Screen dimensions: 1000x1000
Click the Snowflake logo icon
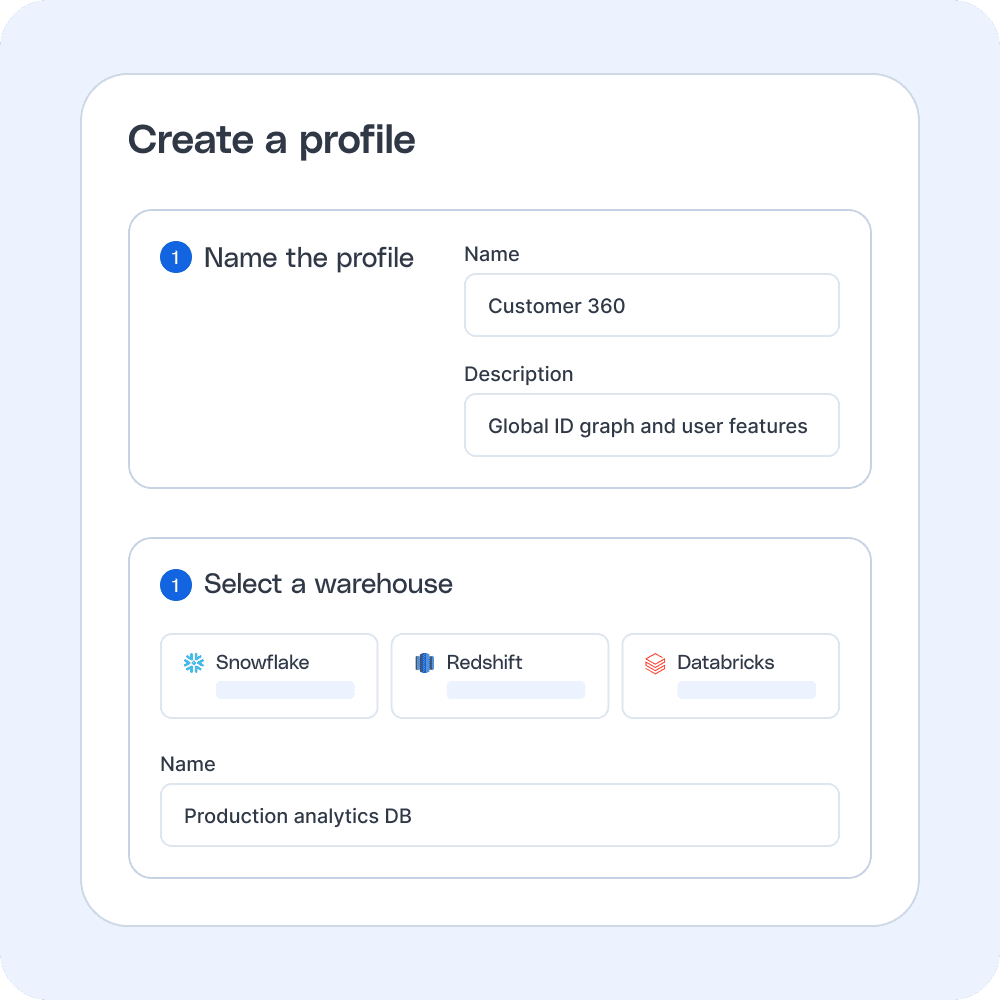click(x=194, y=663)
